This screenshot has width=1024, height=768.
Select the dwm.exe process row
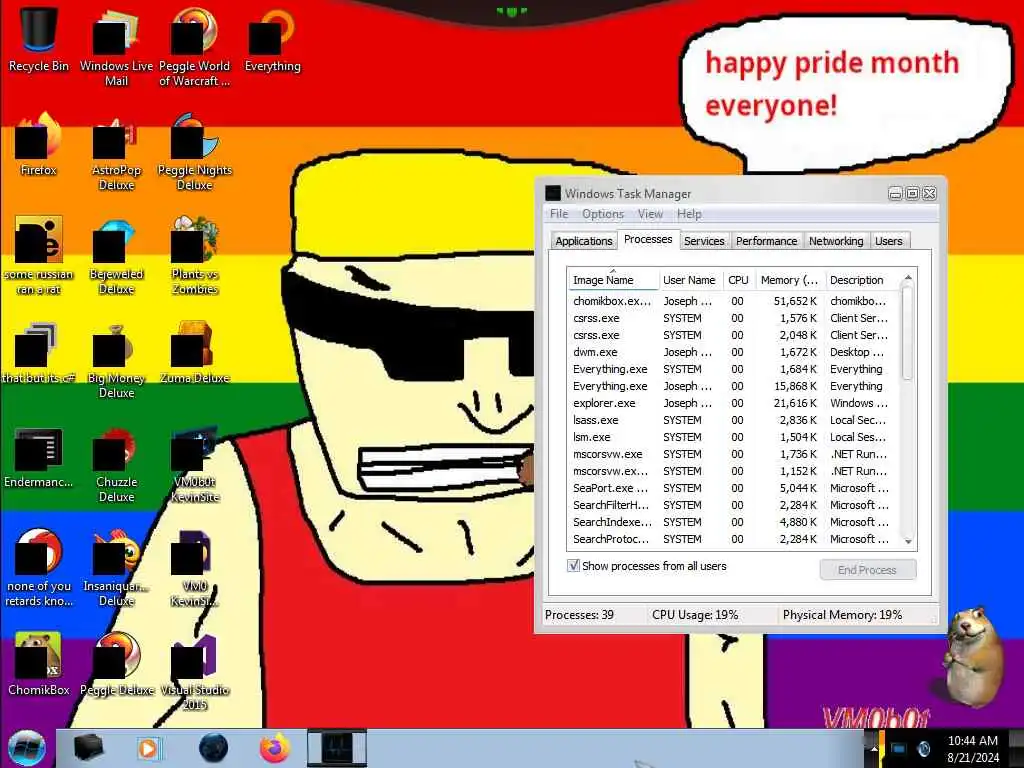click(734, 352)
